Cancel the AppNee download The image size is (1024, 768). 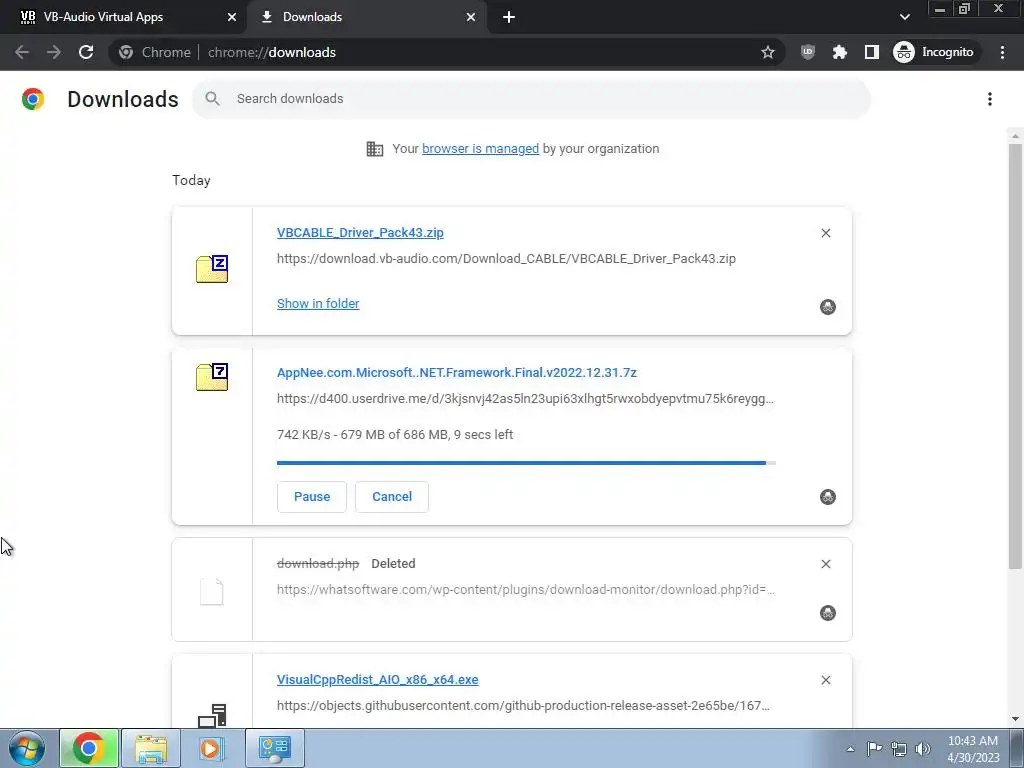click(x=392, y=497)
